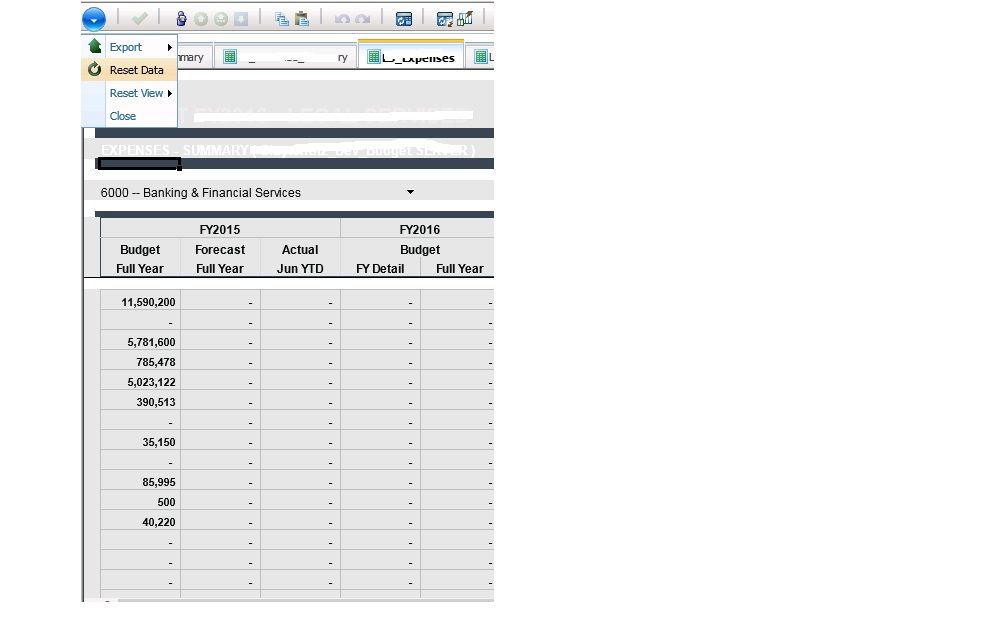Select the cell showing 85,995
The width and height of the screenshot is (1008, 630).
(140, 482)
